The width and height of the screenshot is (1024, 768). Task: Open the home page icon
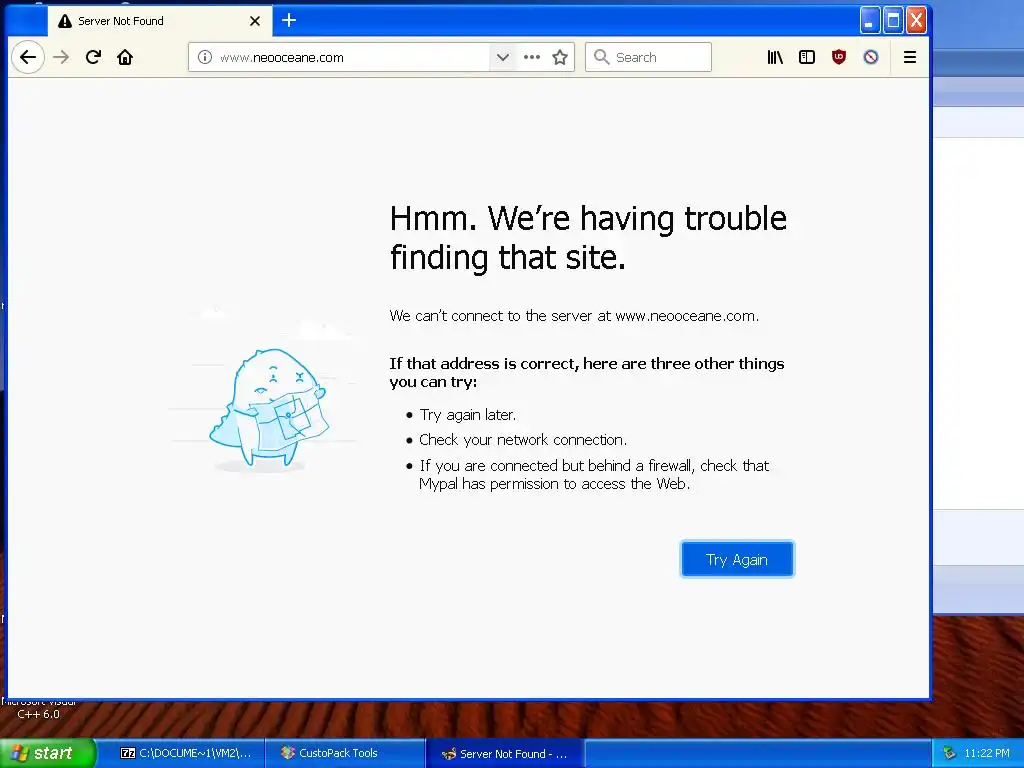pos(125,57)
